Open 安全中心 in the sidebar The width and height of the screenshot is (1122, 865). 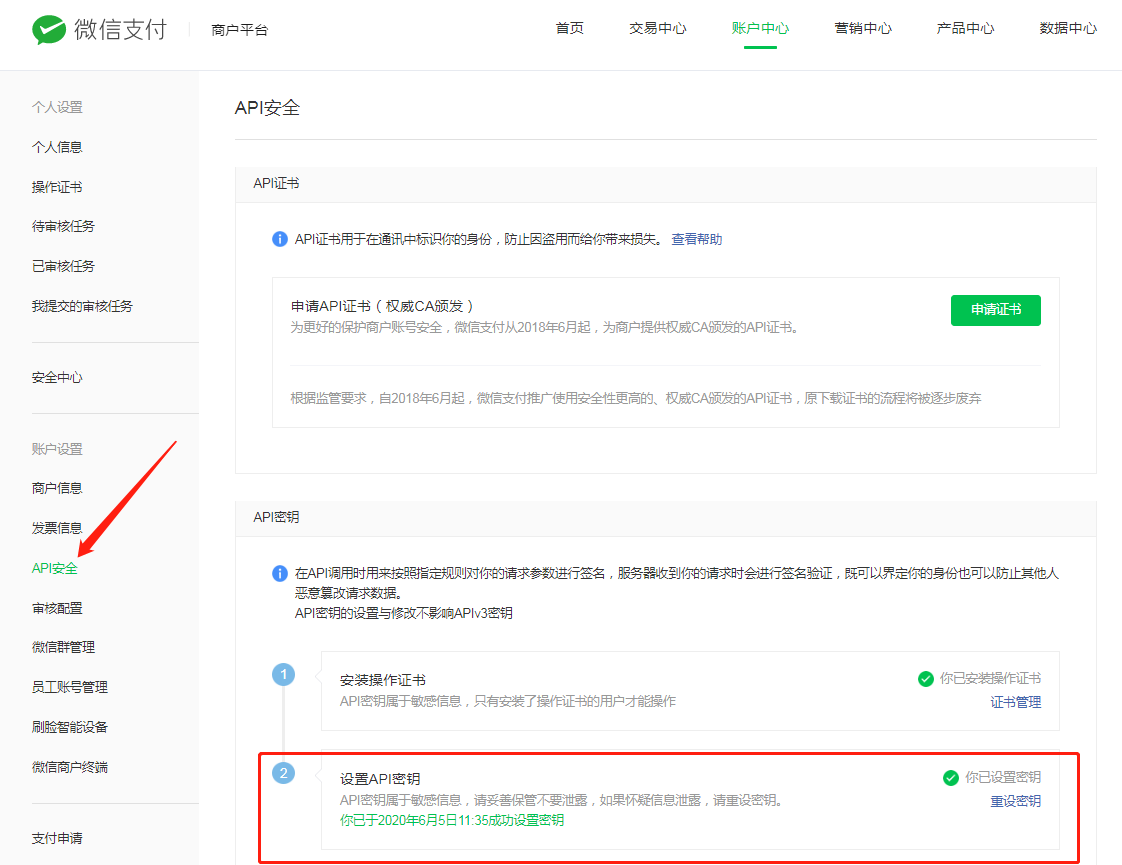(57, 377)
